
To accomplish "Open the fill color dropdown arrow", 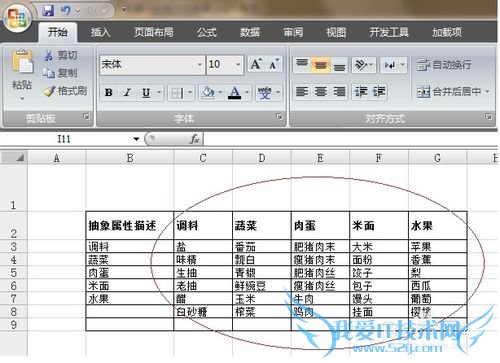I will [220, 92].
